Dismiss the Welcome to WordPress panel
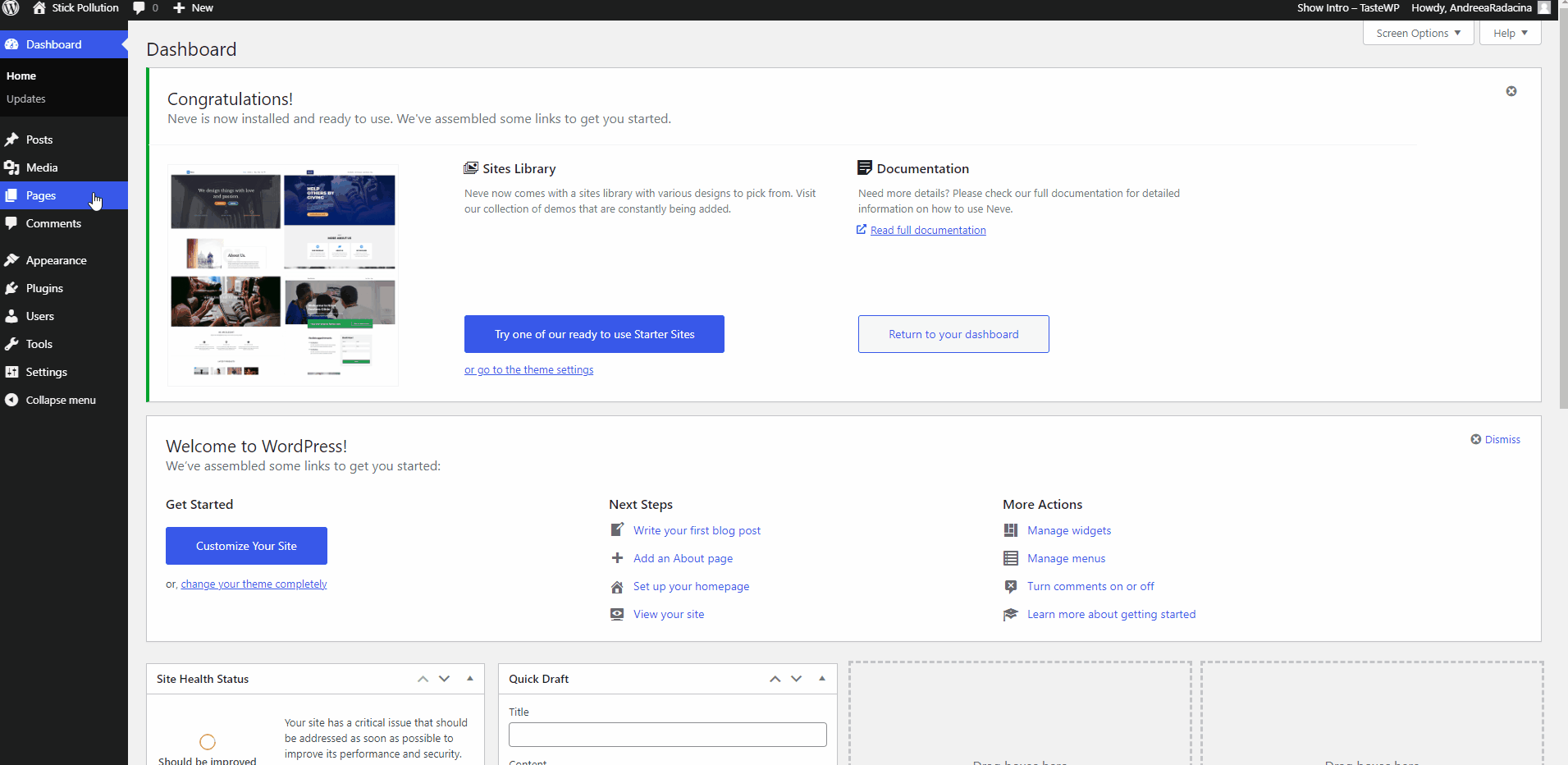Image resolution: width=1568 pixels, height=765 pixels. click(x=1495, y=439)
